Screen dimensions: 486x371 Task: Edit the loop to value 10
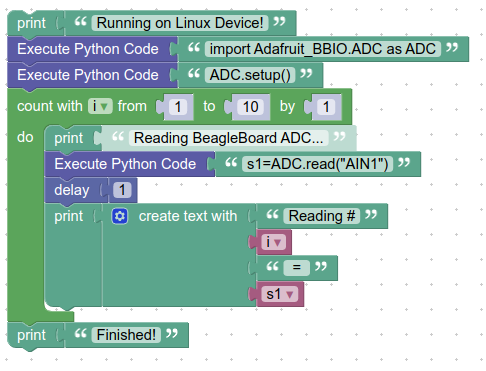coord(250,107)
